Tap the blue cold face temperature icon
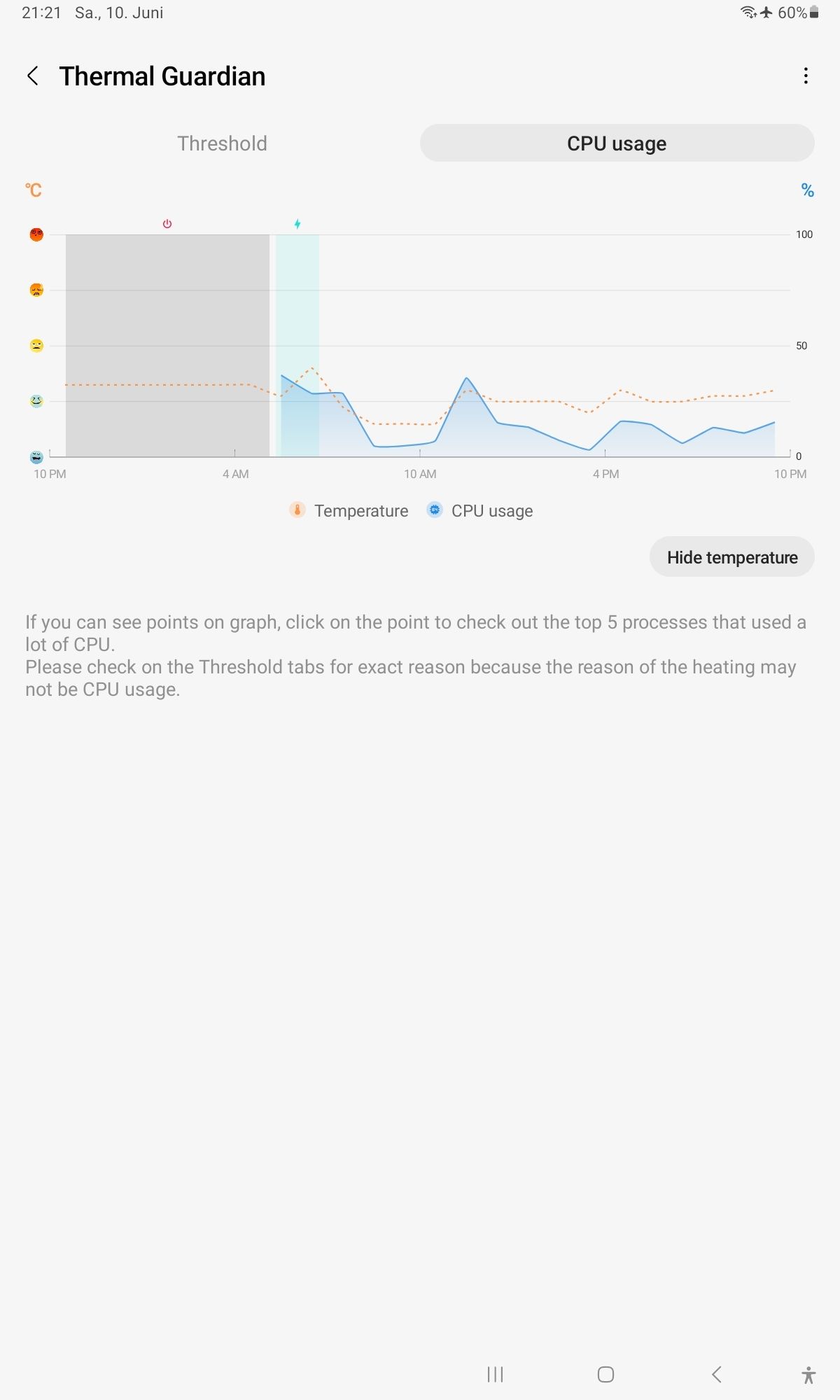840x1400 pixels. click(36, 457)
